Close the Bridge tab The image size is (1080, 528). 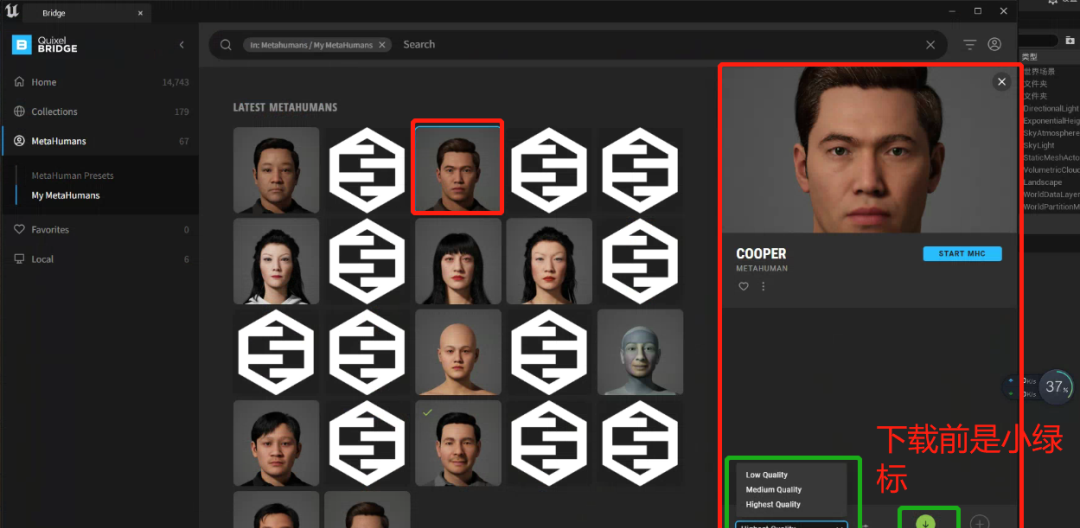[x=141, y=13]
